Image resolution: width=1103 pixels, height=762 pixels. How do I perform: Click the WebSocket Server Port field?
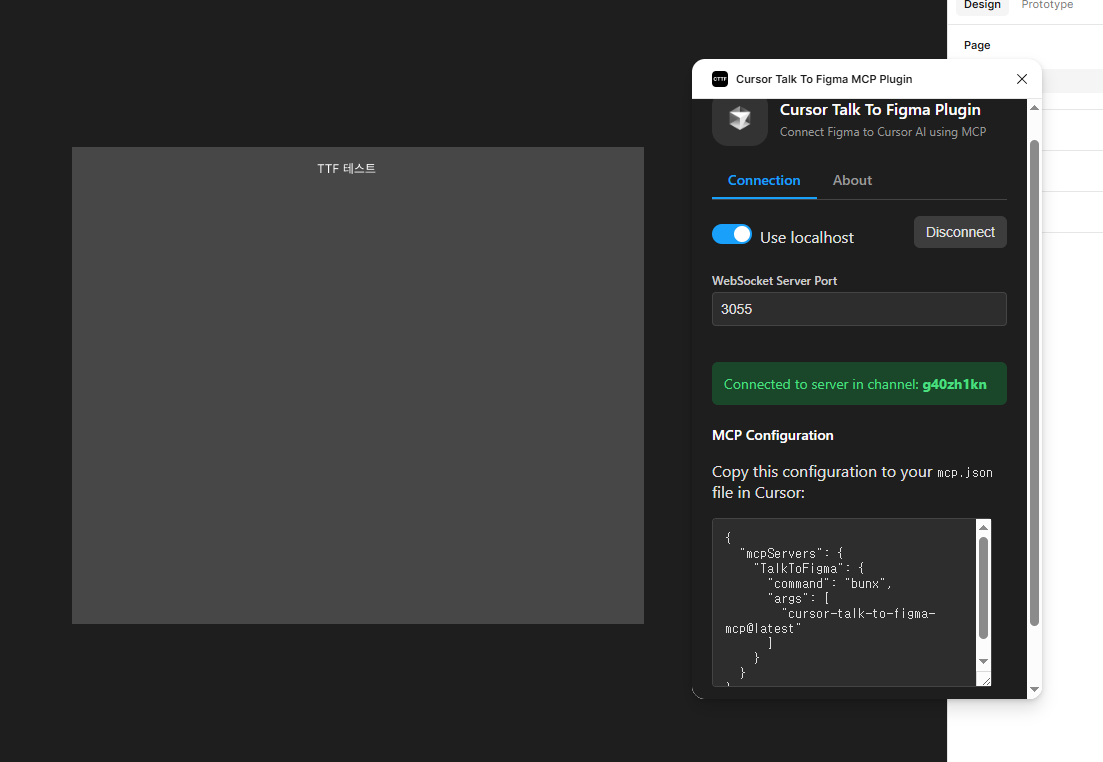pos(859,309)
